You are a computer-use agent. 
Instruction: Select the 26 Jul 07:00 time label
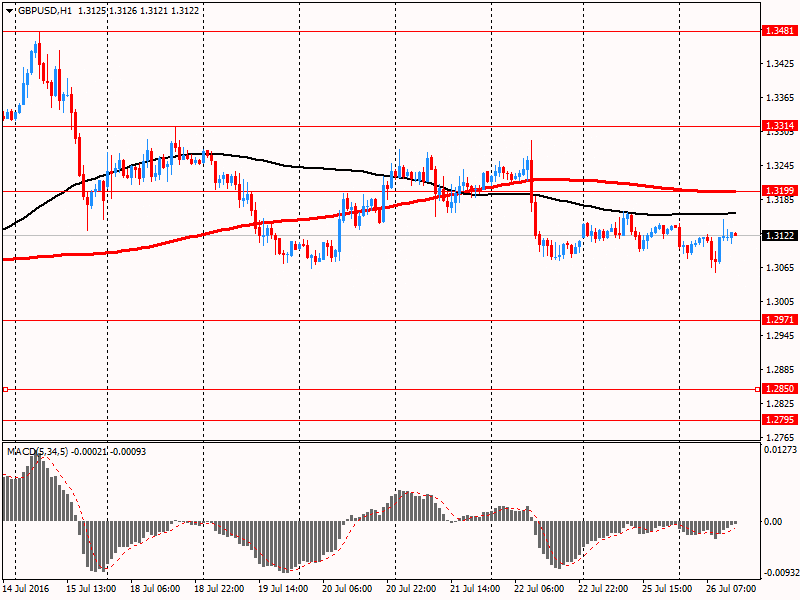tap(731, 589)
